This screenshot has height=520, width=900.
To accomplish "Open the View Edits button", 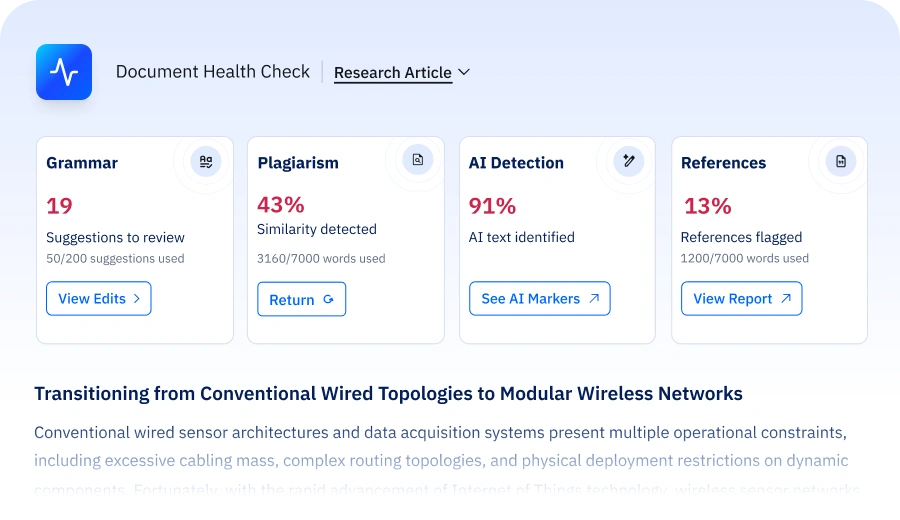I will pyautogui.click(x=99, y=298).
